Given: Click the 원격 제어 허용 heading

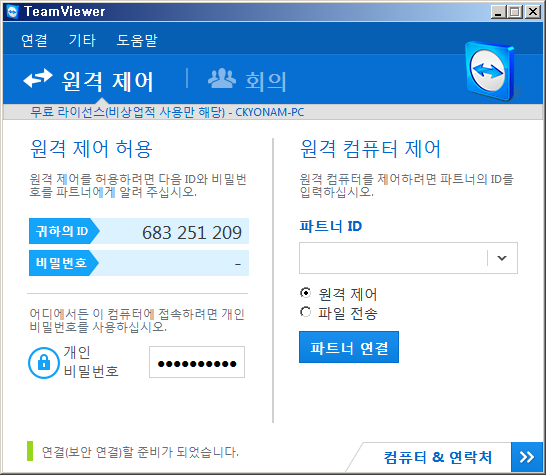Looking at the screenshot, I should 91,149.
